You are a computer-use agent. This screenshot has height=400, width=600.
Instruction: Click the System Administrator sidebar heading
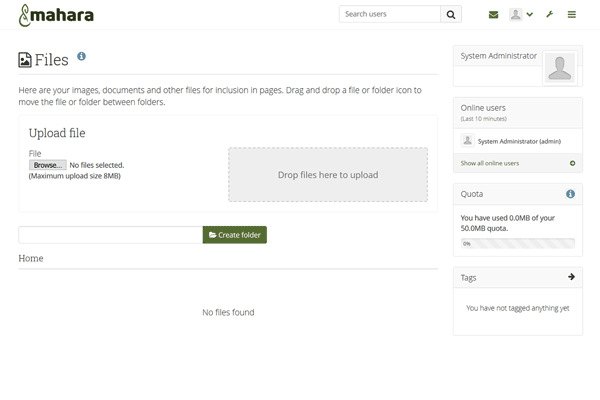click(498, 56)
